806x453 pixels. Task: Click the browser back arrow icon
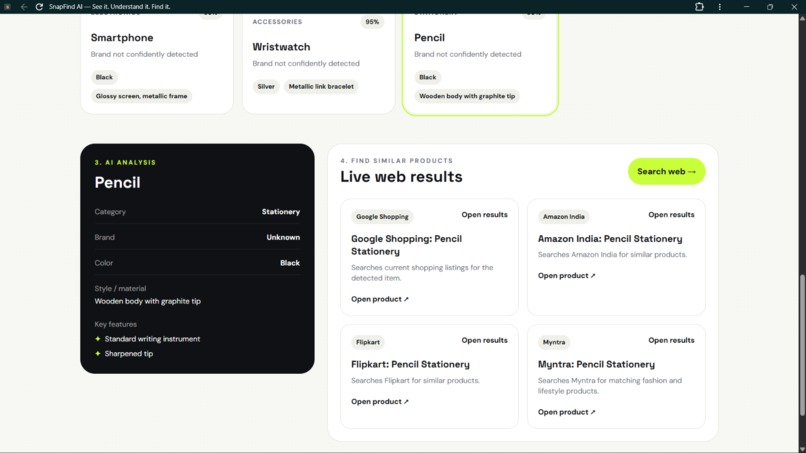tap(24, 7)
